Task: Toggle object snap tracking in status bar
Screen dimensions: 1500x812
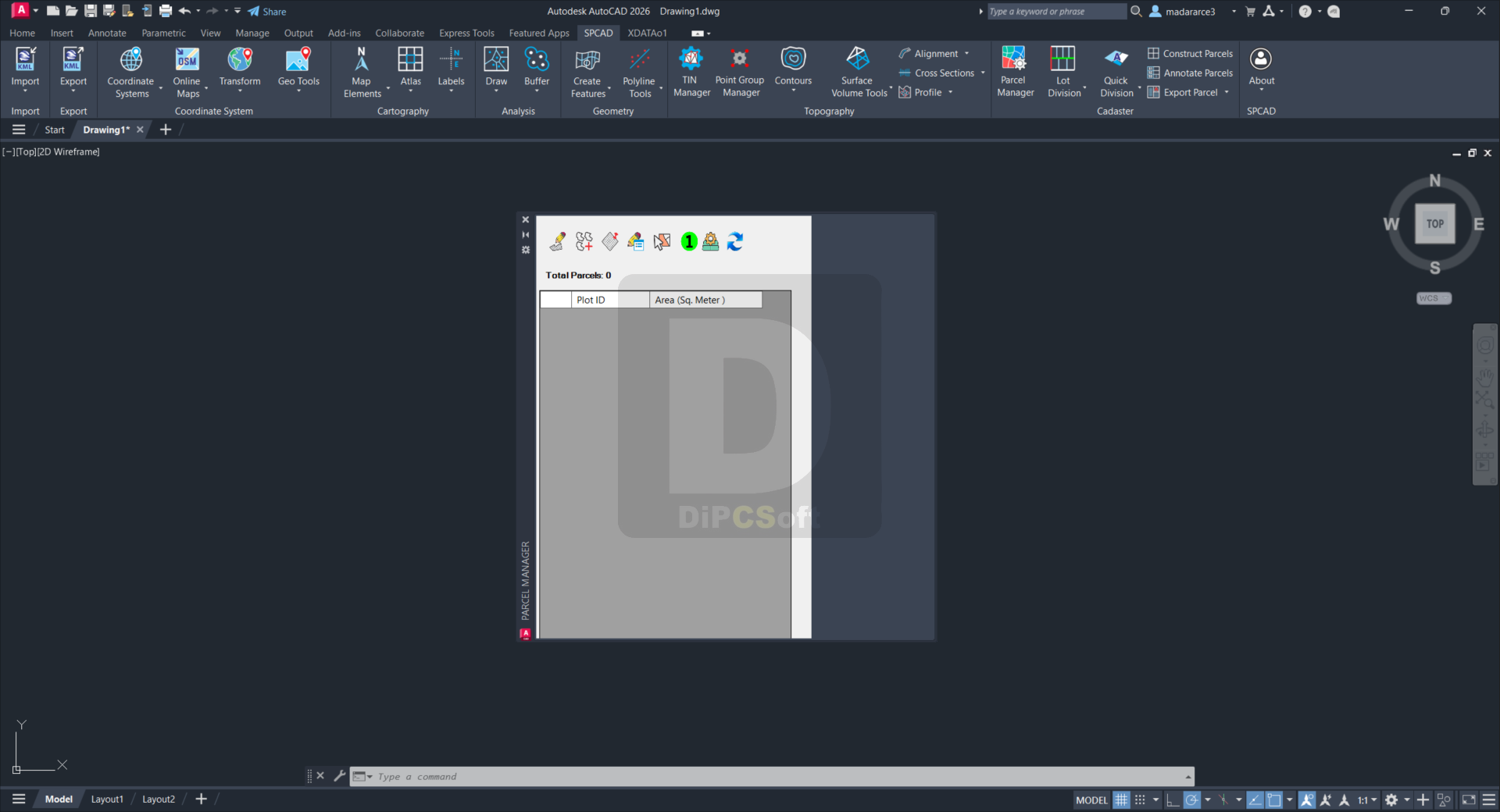Action: (x=1255, y=800)
